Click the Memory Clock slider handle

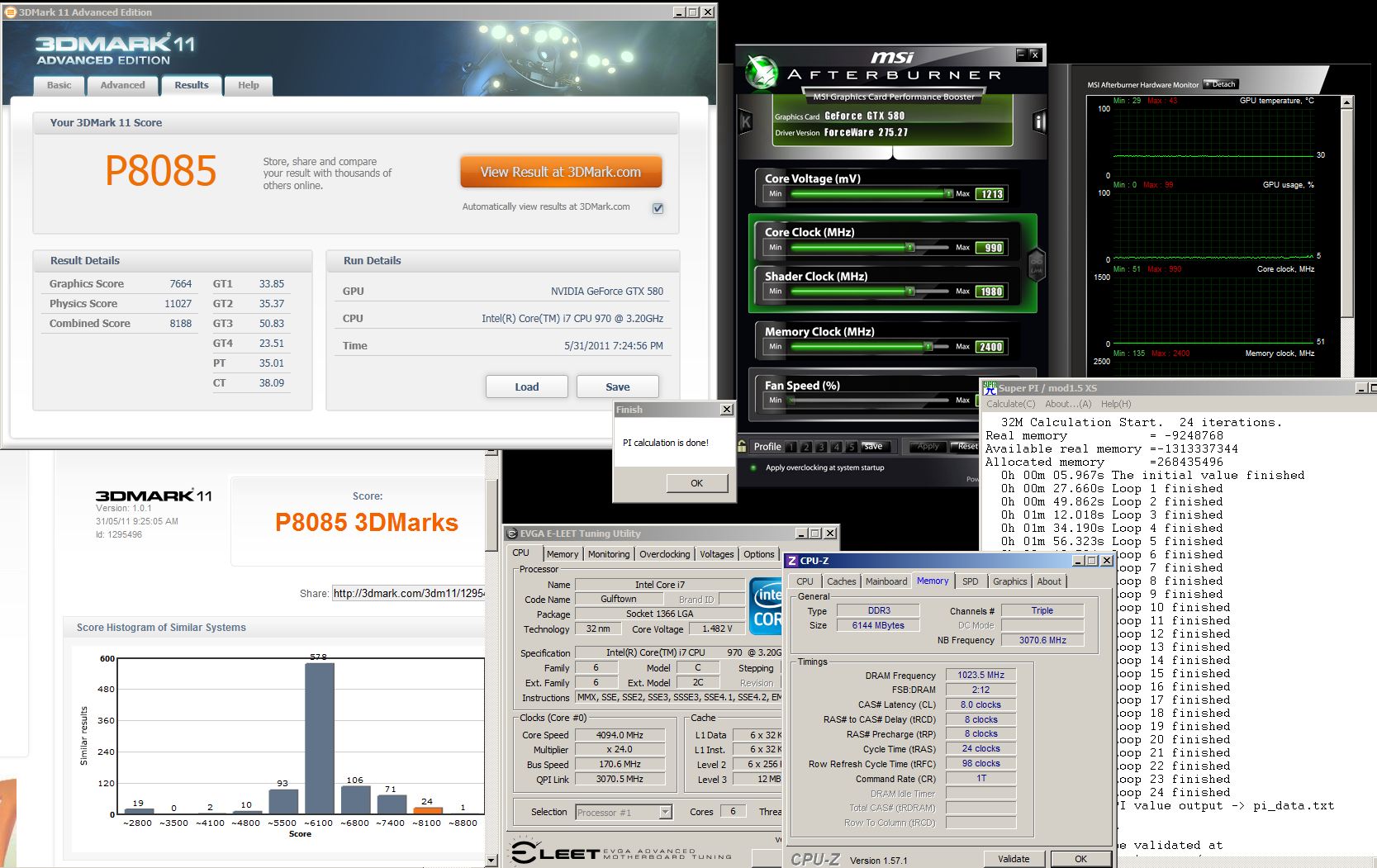click(928, 347)
